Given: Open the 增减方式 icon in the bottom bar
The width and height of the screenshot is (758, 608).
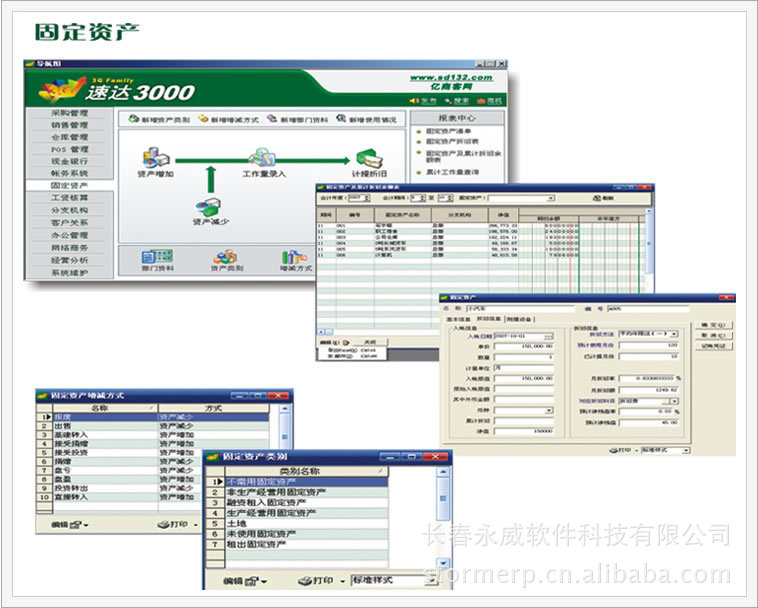Looking at the screenshot, I should tap(294, 257).
